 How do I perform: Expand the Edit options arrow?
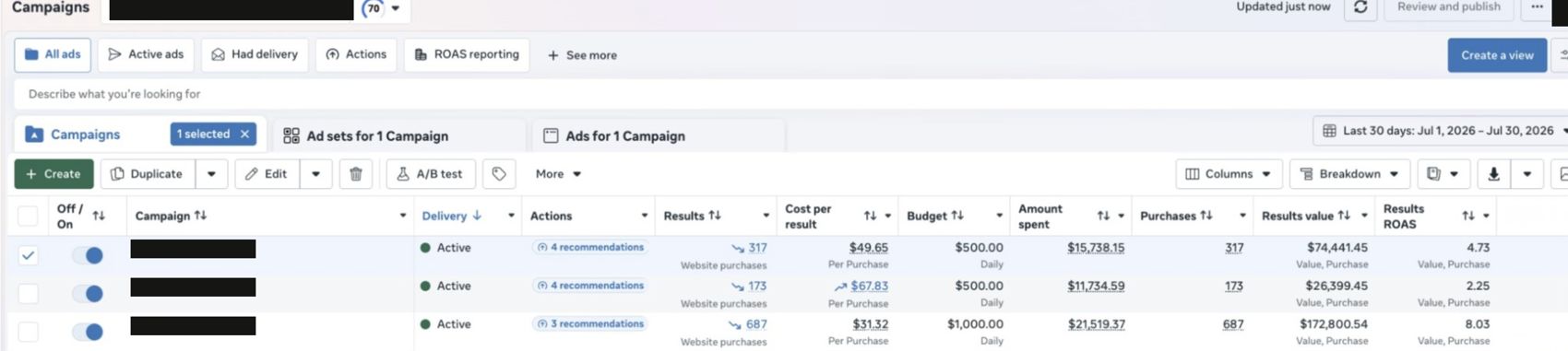315,173
